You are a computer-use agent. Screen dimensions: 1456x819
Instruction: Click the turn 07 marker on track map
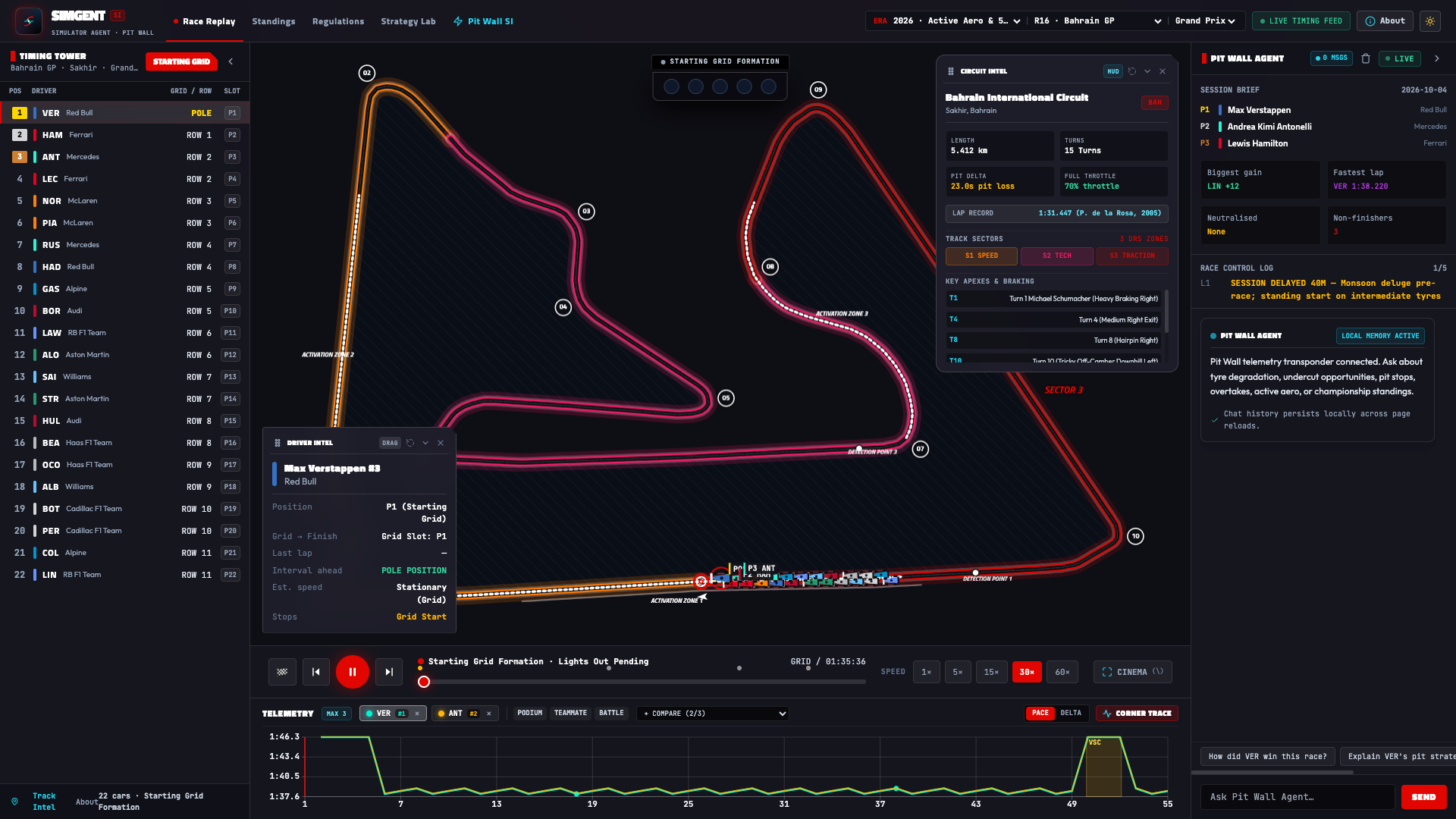(920, 449)
